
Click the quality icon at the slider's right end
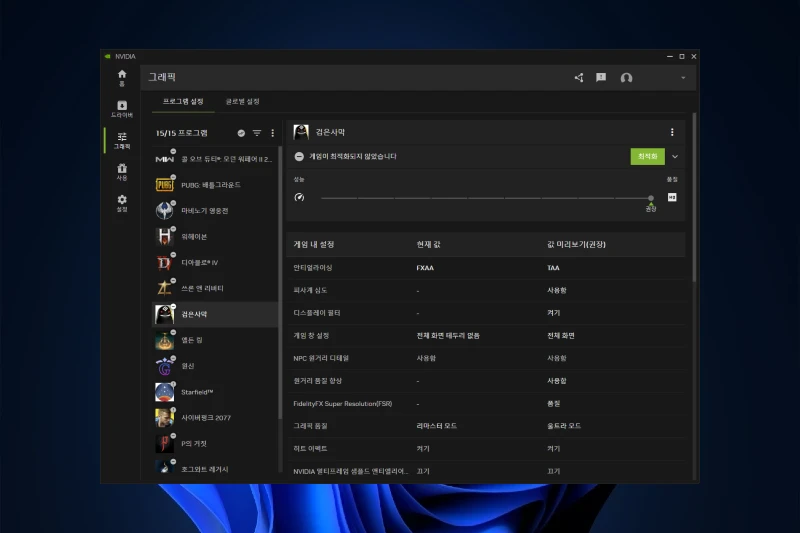coord(672,197)
